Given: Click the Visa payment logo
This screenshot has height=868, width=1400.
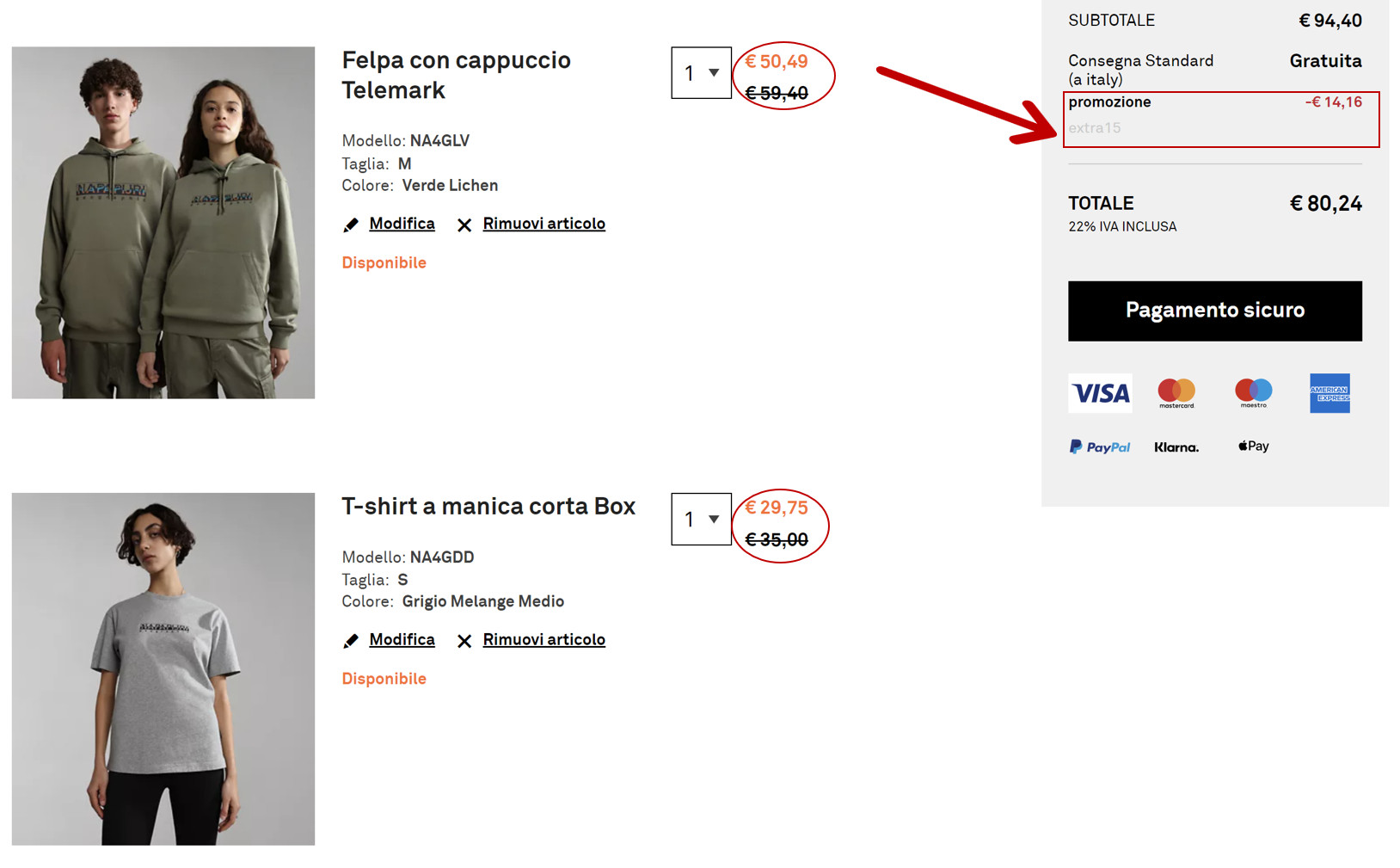Looking at the screenshot, I should 1100,393.
